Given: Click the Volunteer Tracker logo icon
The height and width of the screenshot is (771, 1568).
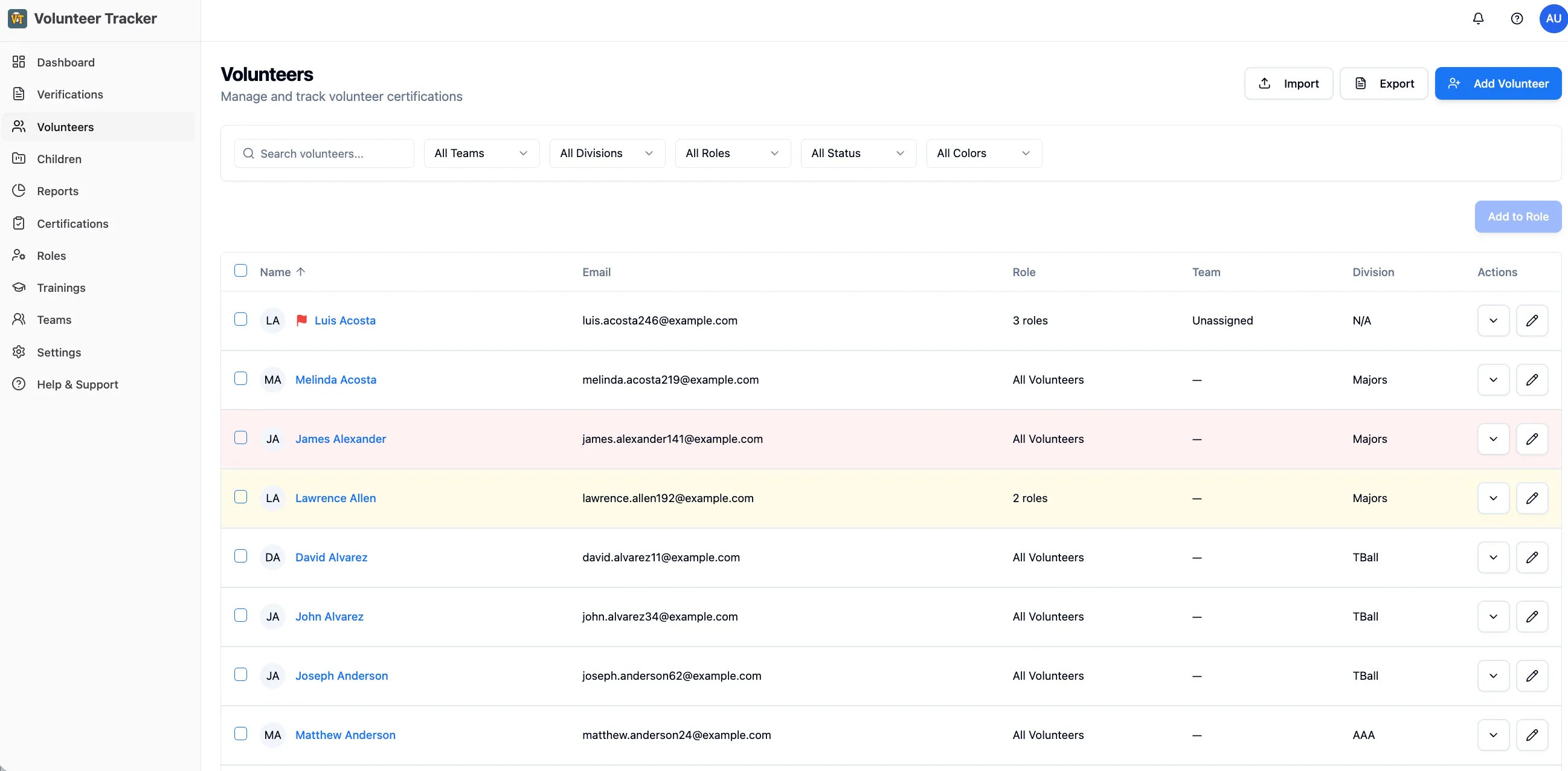Looking at the screenshot, I should 17,18.
